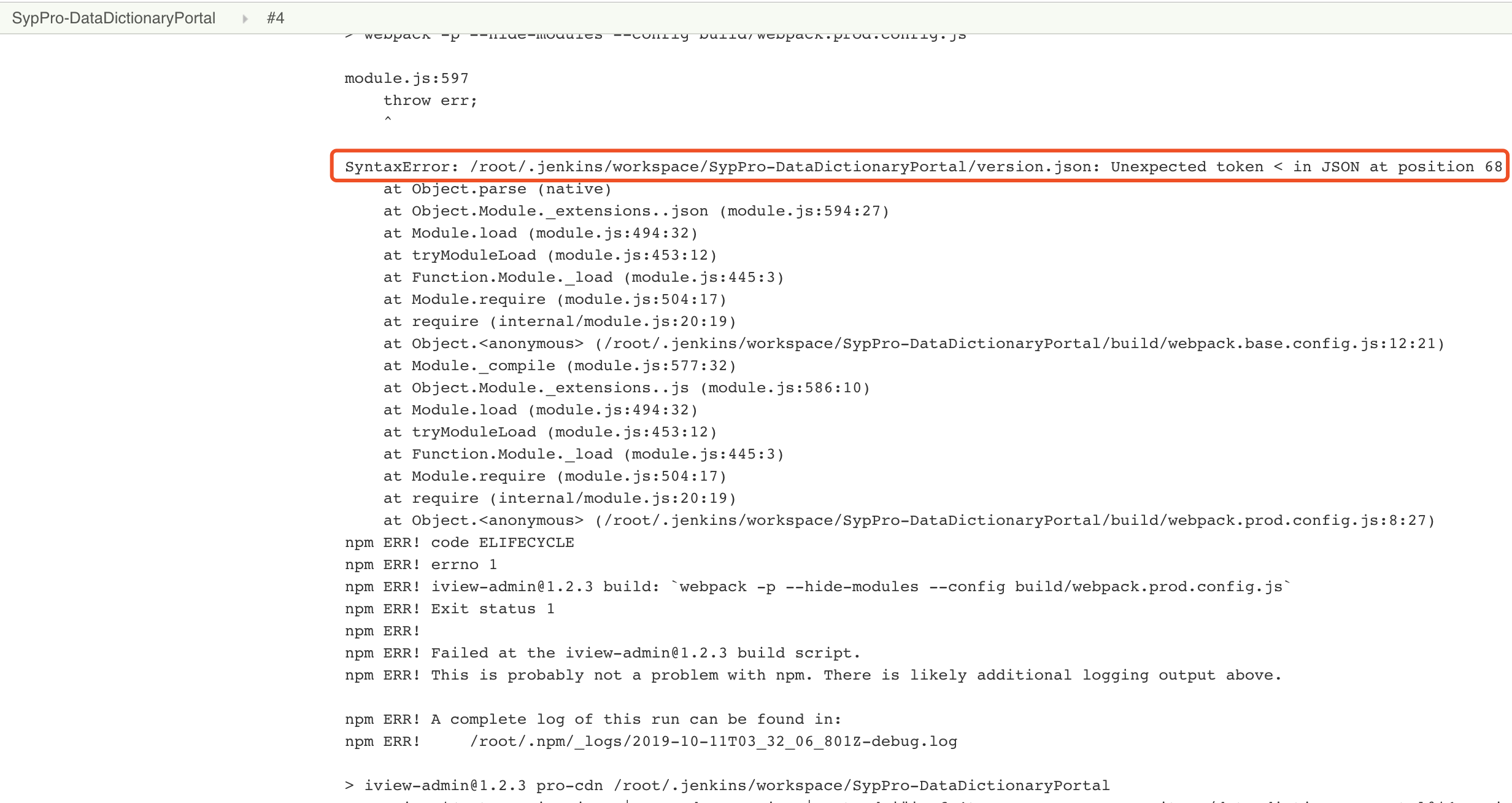Click 'Object.Module._extensions..js (module.js:586:10)' line
This screenshot has height=803, width=1512.
(x=627, y=388)
